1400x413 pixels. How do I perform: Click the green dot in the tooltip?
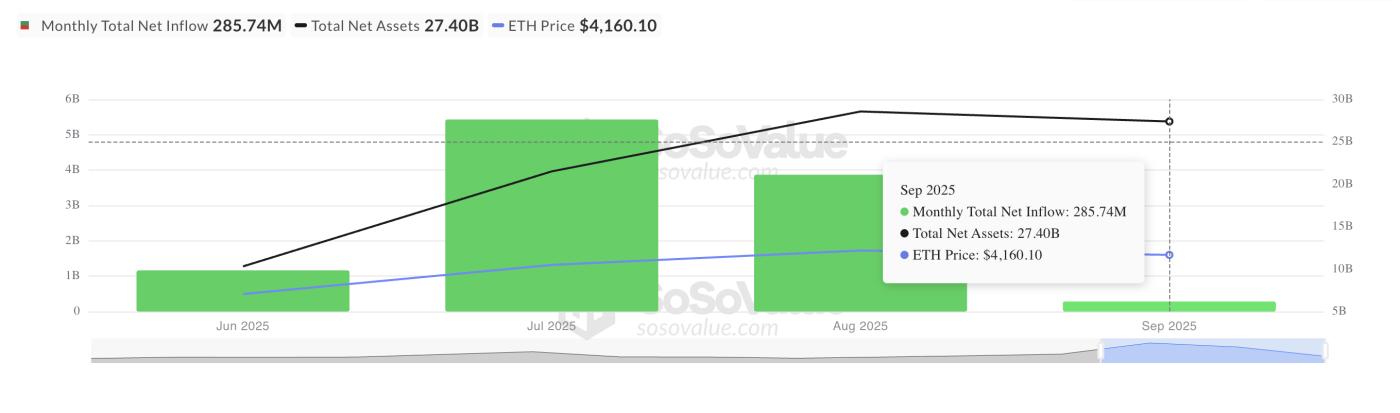tap(905, 212)
